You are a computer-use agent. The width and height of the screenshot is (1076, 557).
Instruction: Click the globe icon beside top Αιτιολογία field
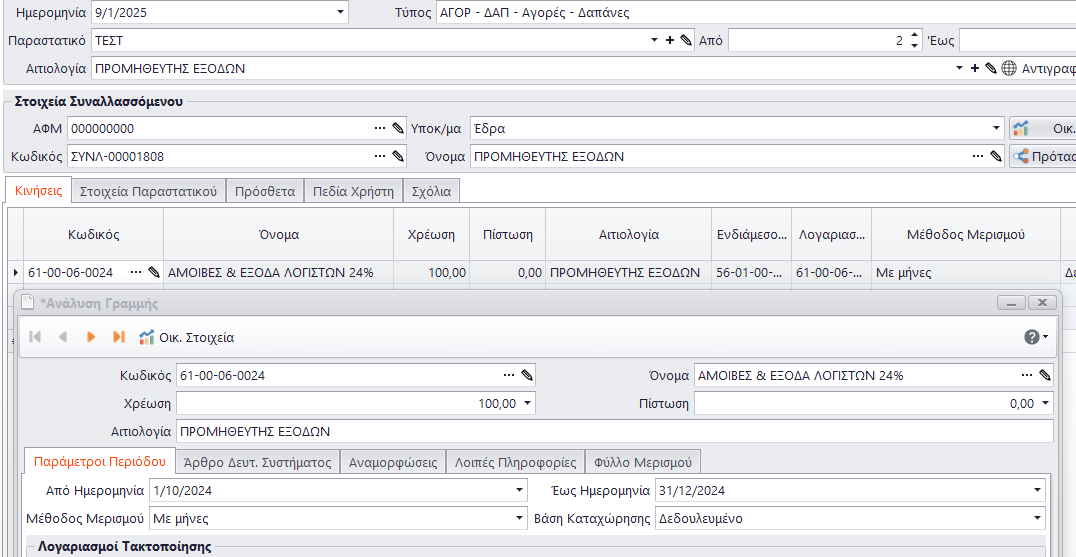tap(1008, 69)
